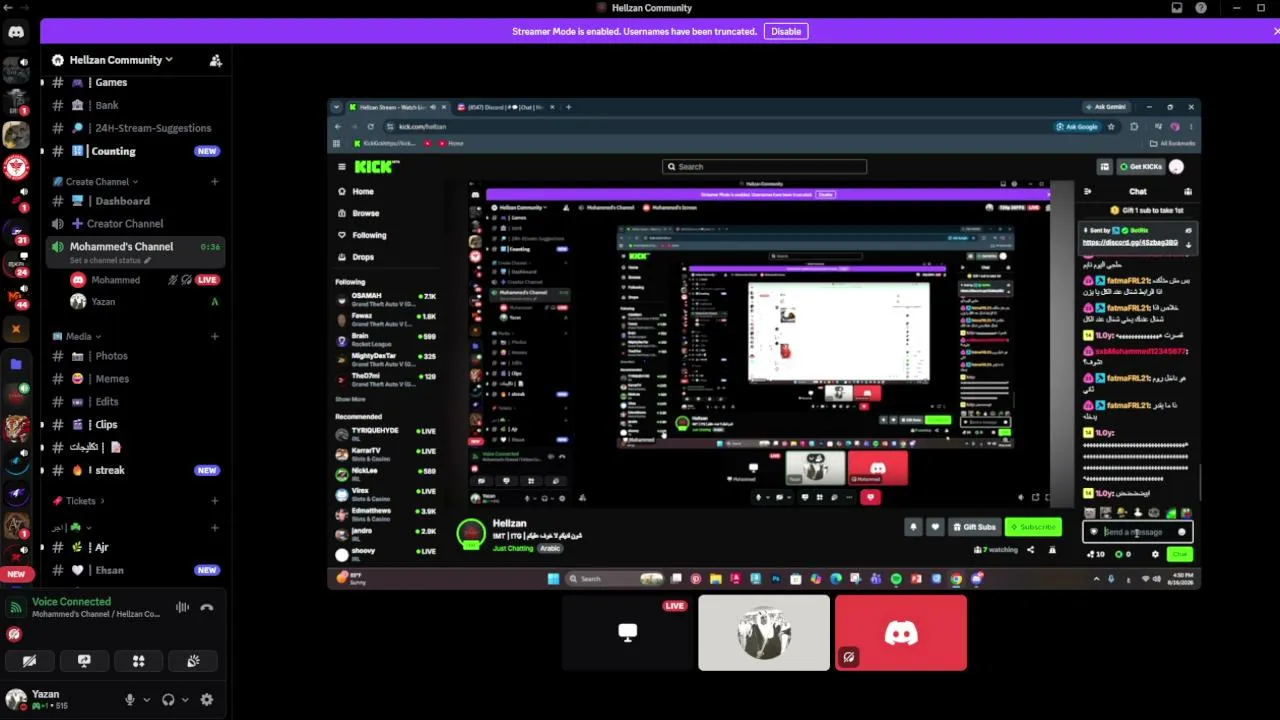This screenshot has height=720, width=1280.
Task: Click plus icon beside Media category
Action: coord(215,336)
